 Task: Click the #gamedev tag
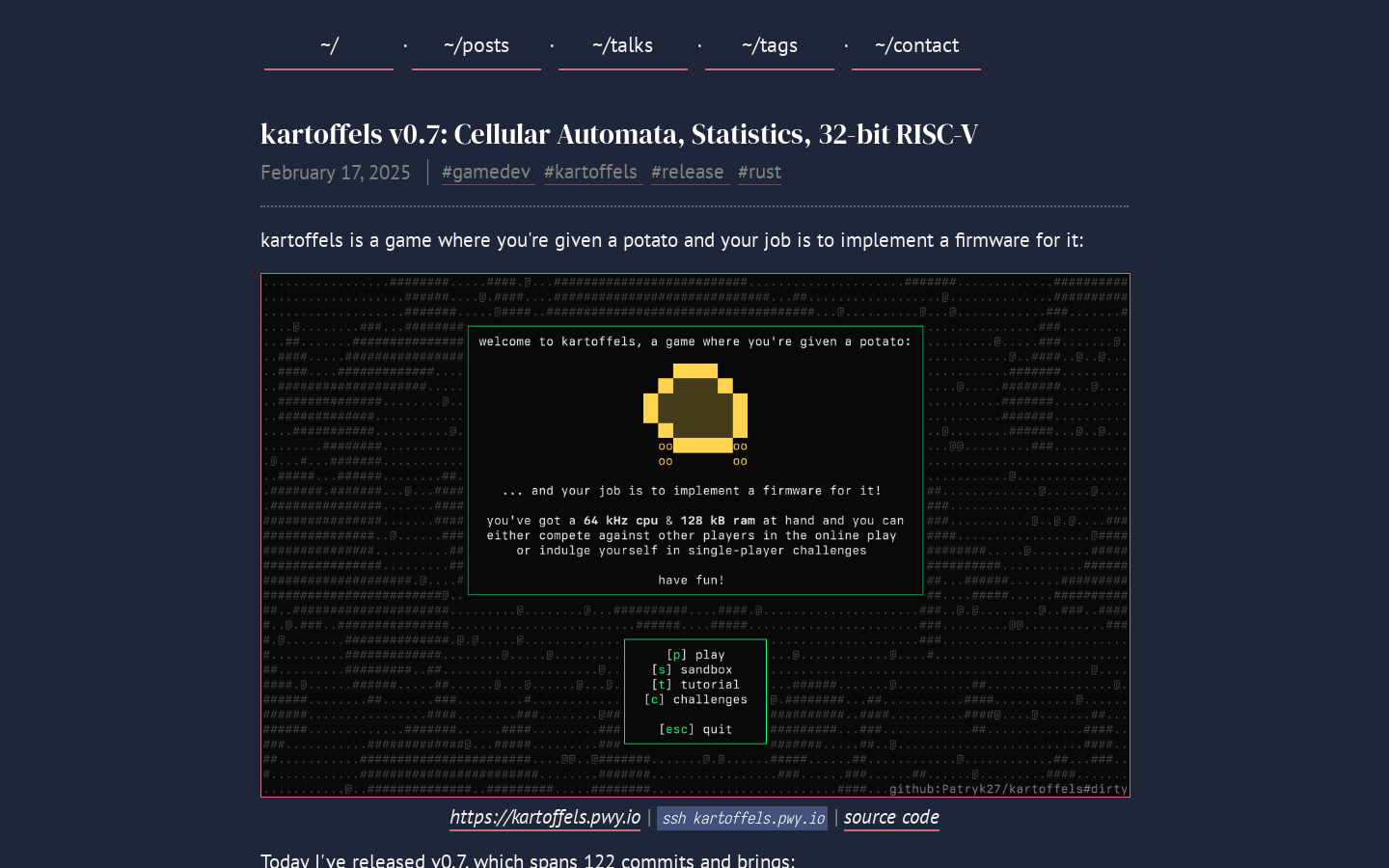coord(487,172)
